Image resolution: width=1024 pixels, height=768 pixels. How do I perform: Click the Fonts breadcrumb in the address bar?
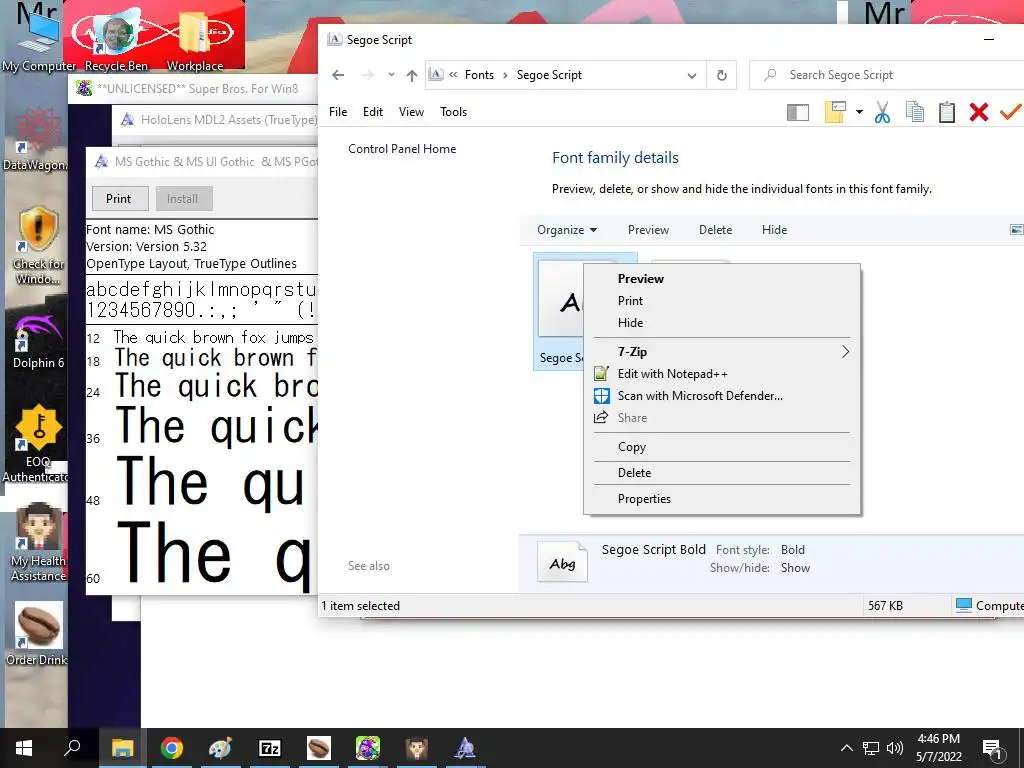point(479,75)
